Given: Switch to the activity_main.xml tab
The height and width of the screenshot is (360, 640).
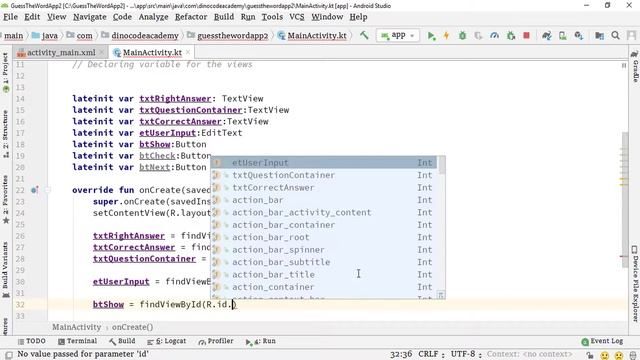Looking at the screenshot, I should tap(61, 52).
